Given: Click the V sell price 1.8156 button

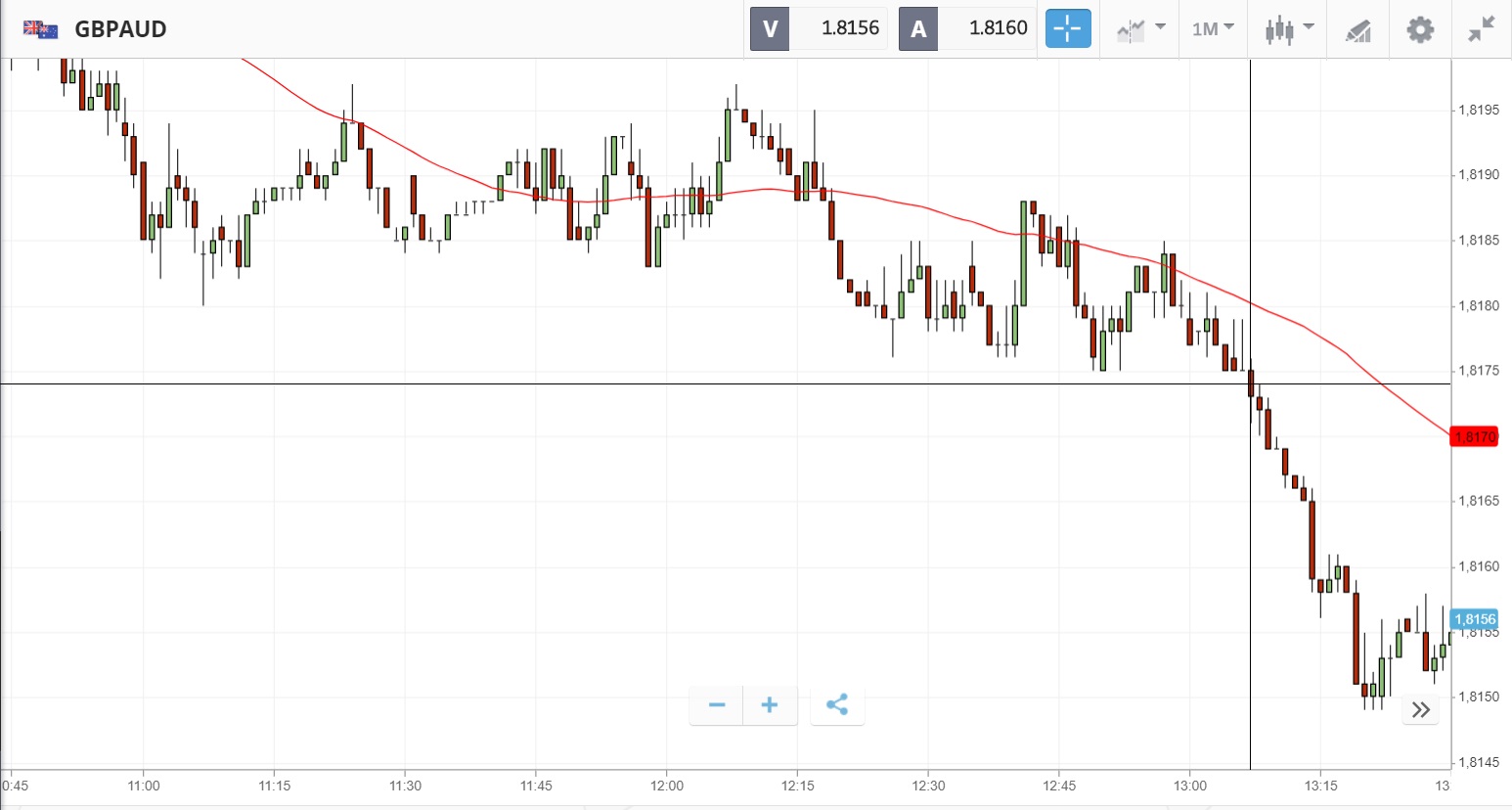Looking at the screenshot, I should 819,28.
